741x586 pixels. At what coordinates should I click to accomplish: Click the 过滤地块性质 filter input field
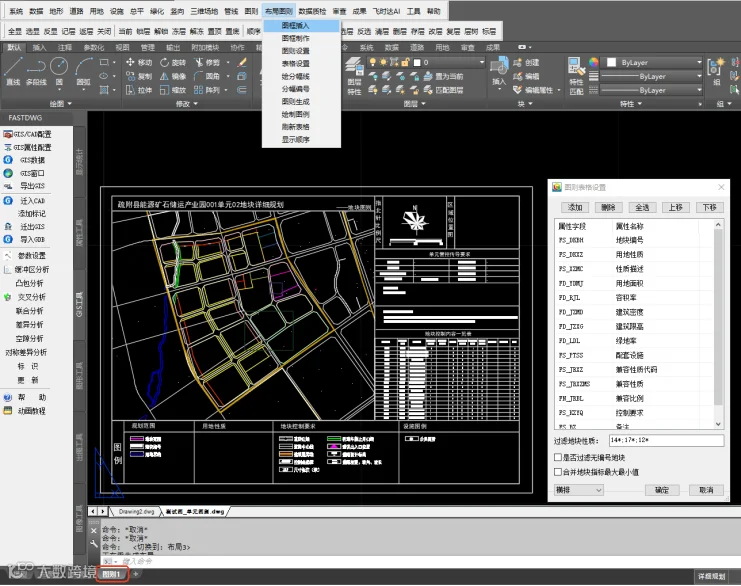666,440
